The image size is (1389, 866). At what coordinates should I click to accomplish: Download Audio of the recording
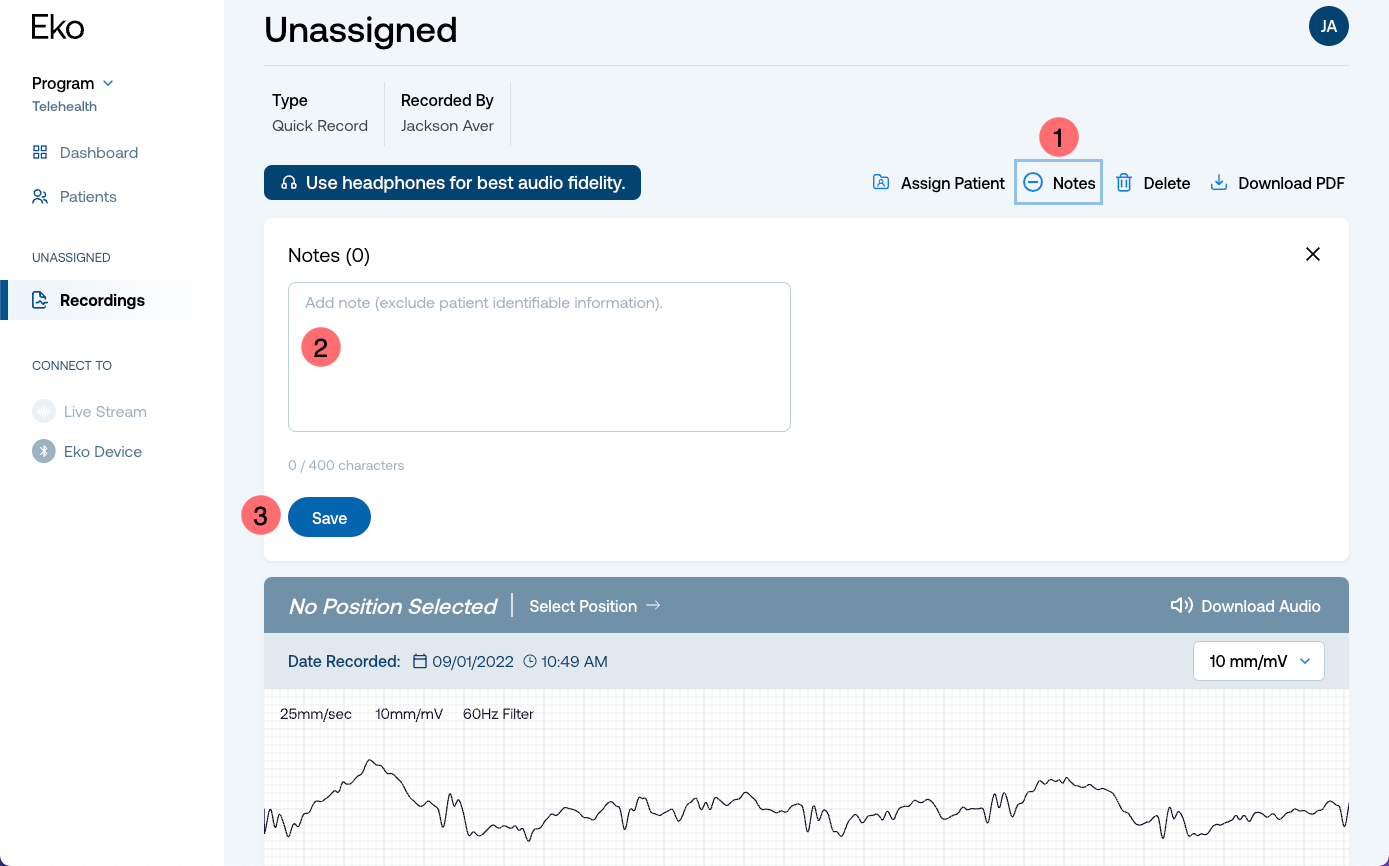1246,606
